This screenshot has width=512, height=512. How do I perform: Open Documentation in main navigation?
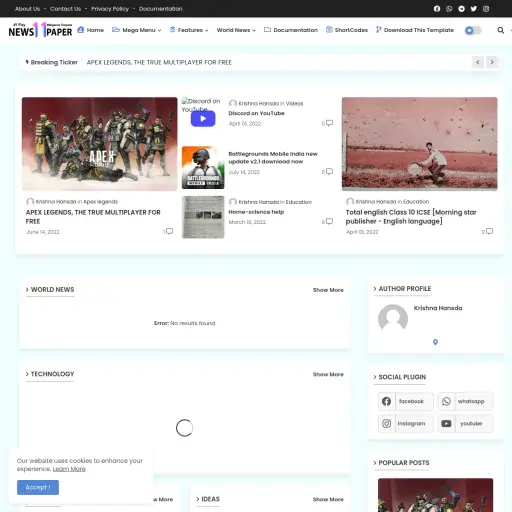tap(291, 30)
